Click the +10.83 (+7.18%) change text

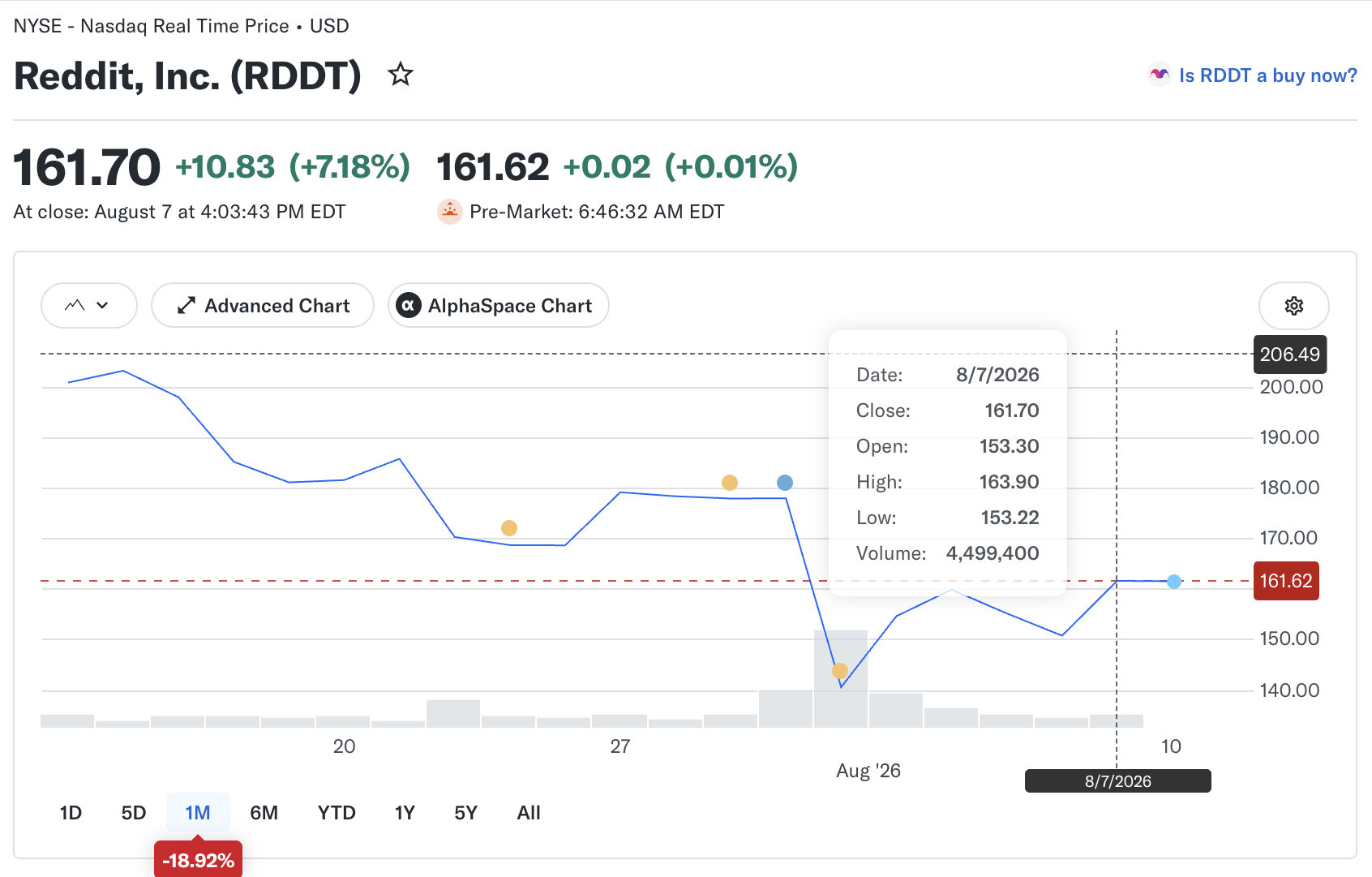293,167
